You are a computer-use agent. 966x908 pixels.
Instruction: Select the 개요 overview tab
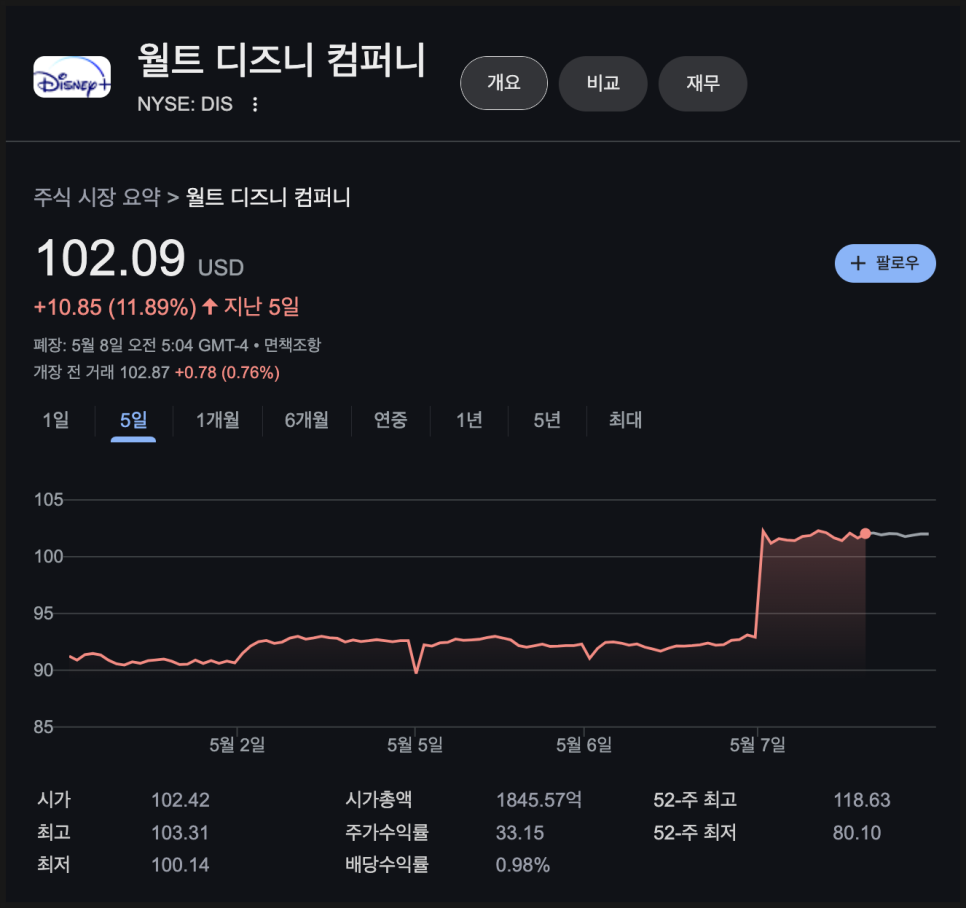pos(504,83)
